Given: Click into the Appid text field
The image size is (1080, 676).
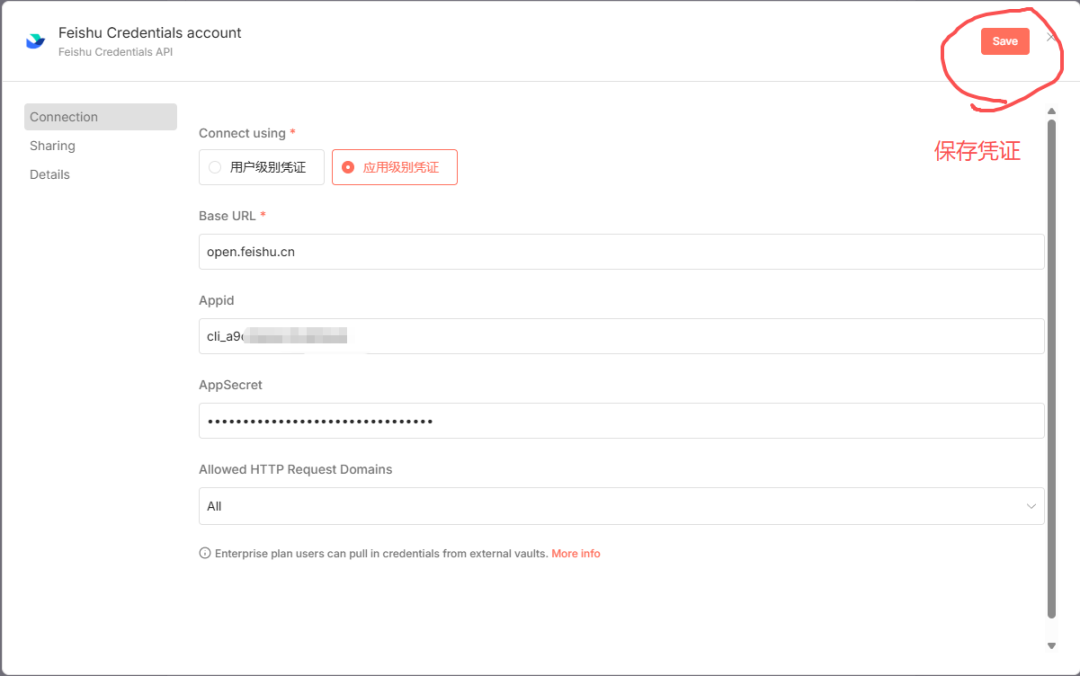Looking at the screenshot, I should coord(620,336).
